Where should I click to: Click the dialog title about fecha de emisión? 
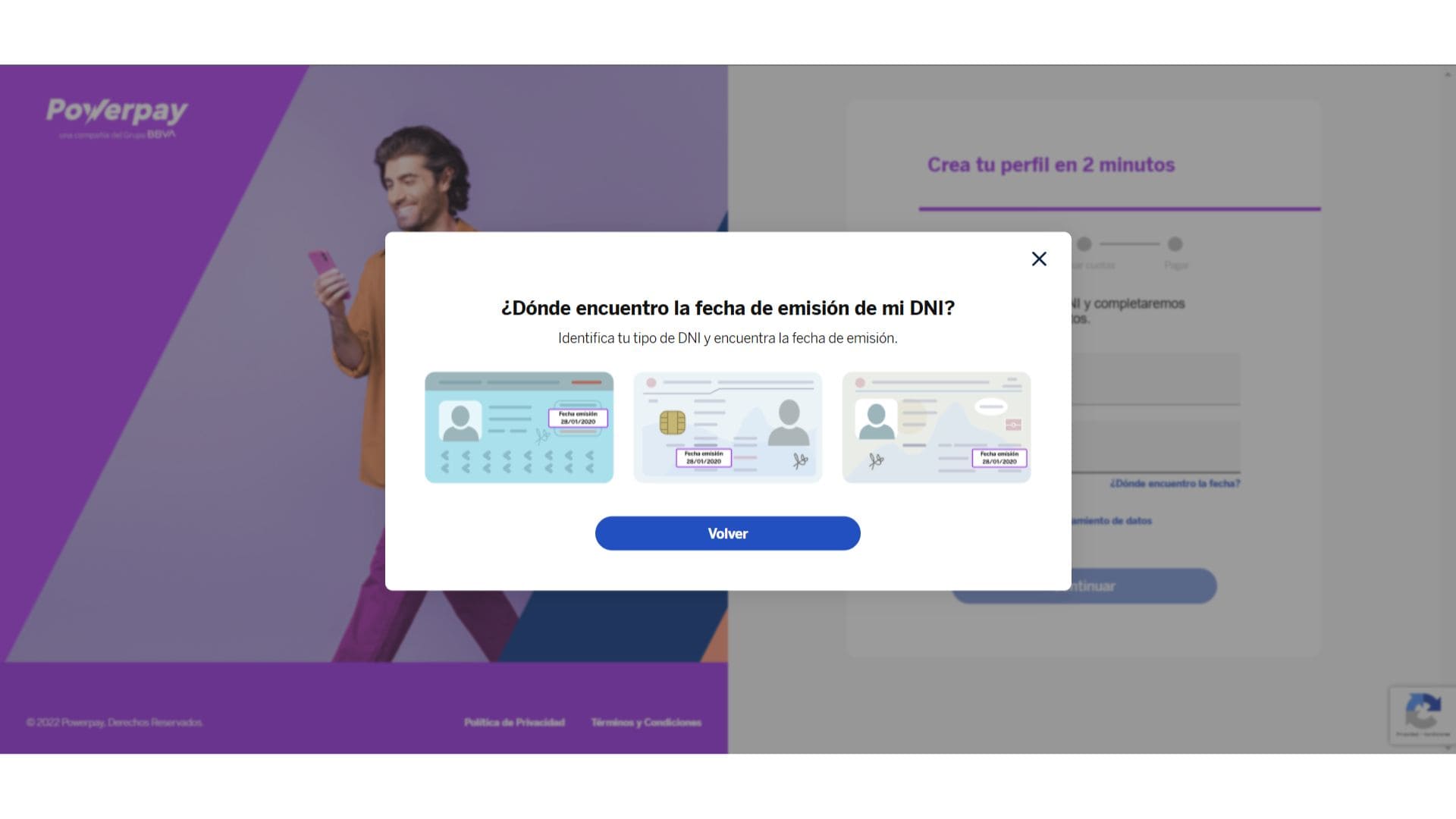click(x=727, y=308)
